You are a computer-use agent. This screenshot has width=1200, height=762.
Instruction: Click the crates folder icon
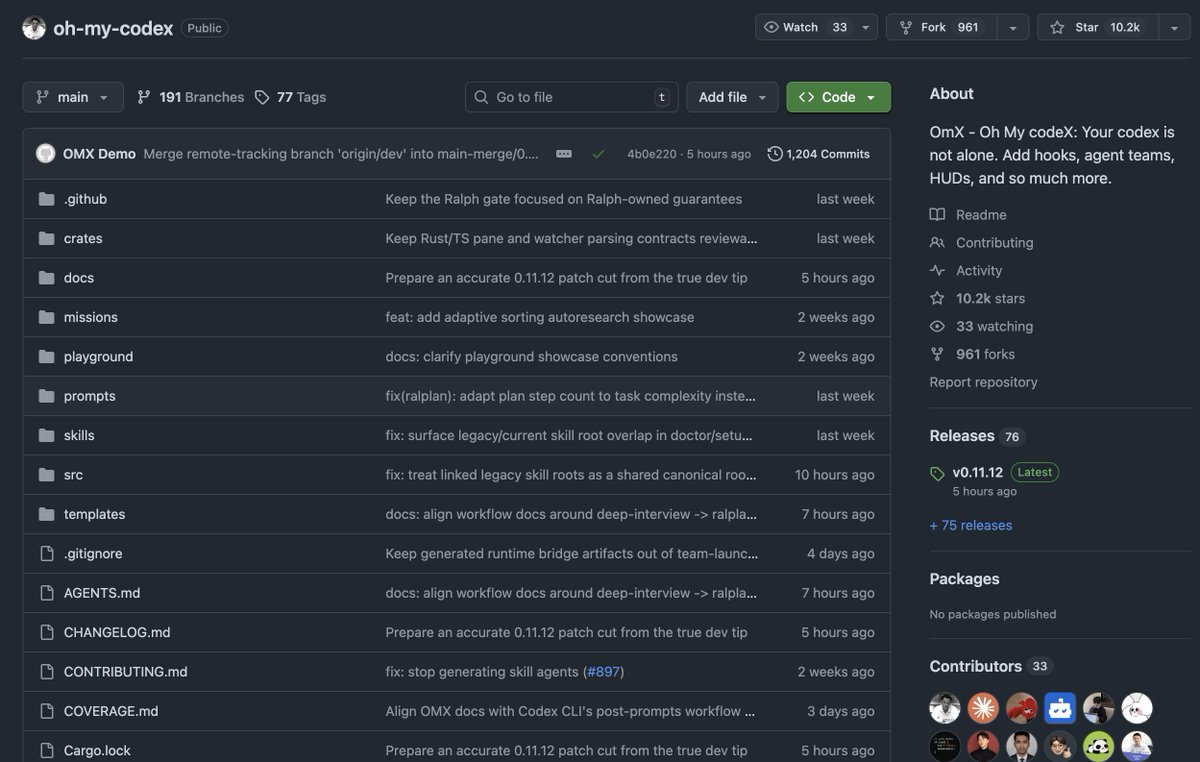click(x=46, y=238)
